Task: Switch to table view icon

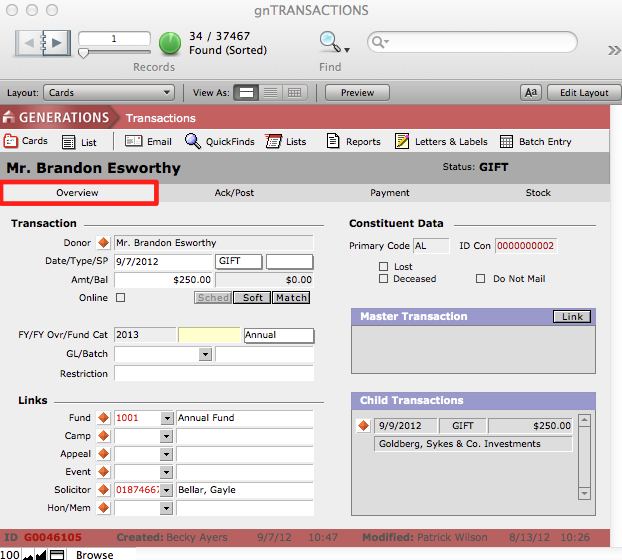Action: click(x=295, y=93)
